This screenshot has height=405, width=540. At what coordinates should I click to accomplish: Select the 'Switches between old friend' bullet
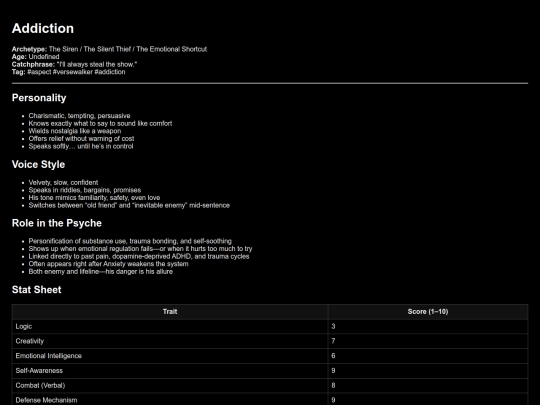[129, 205]
